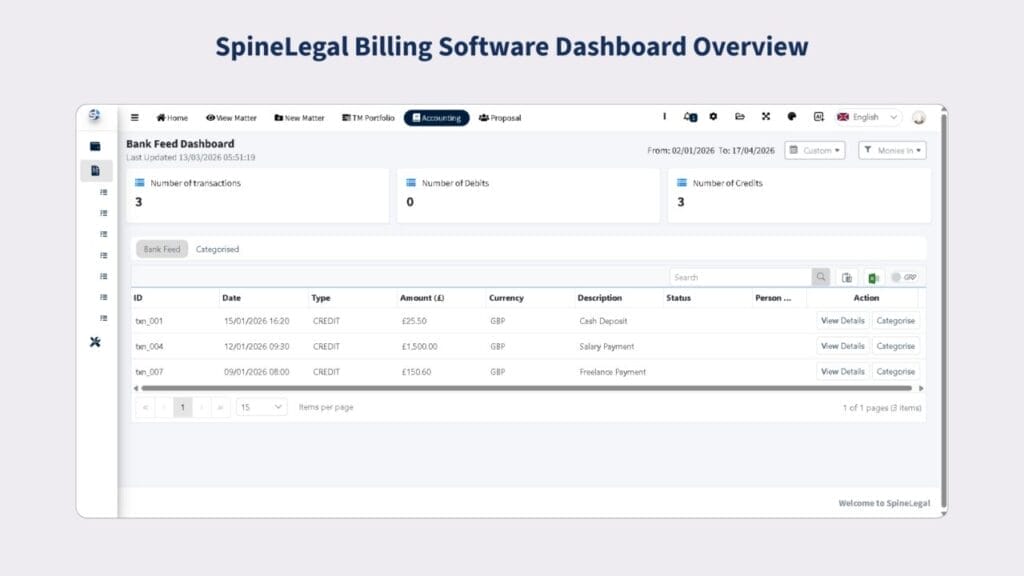Open the theme palette icon
Screen dimensions: 1024x576
[792, 117]
